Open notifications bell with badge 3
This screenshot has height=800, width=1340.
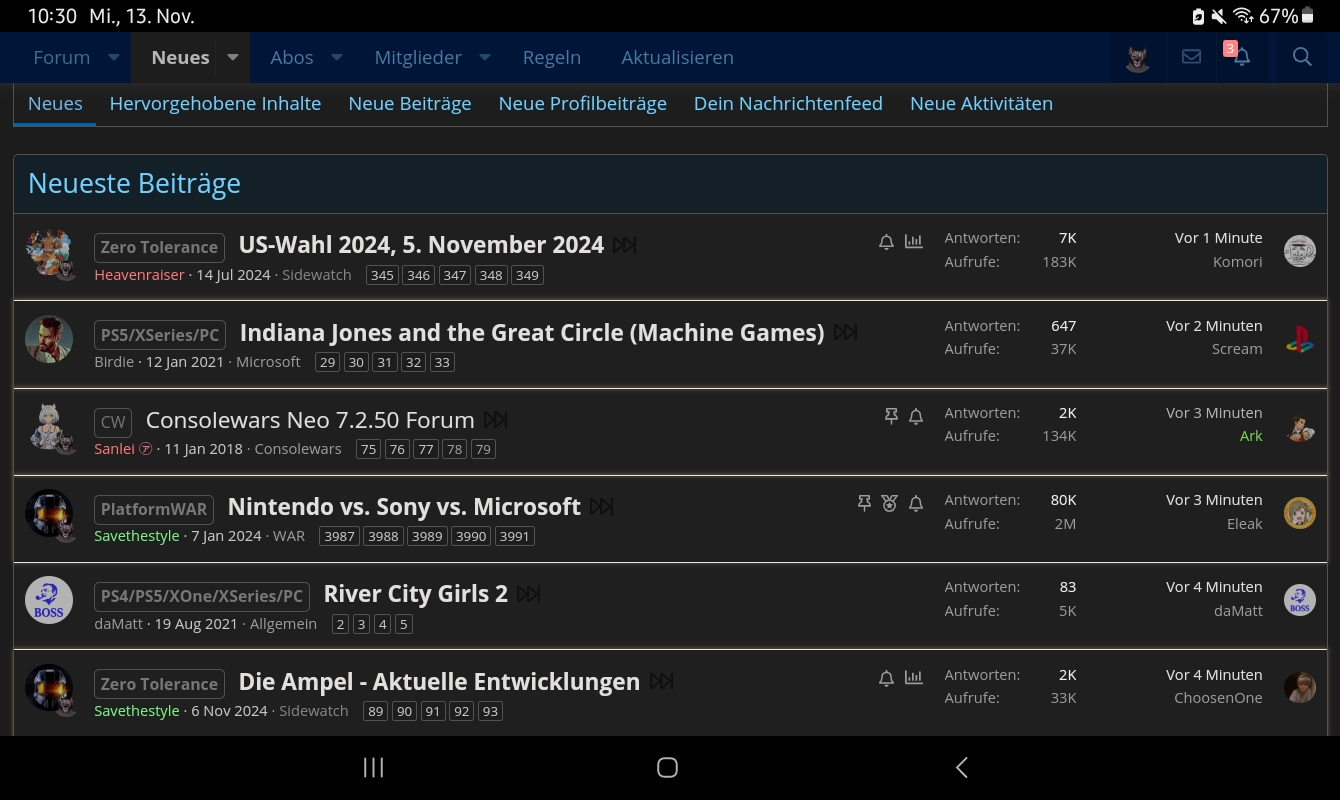pos(1241,57)
